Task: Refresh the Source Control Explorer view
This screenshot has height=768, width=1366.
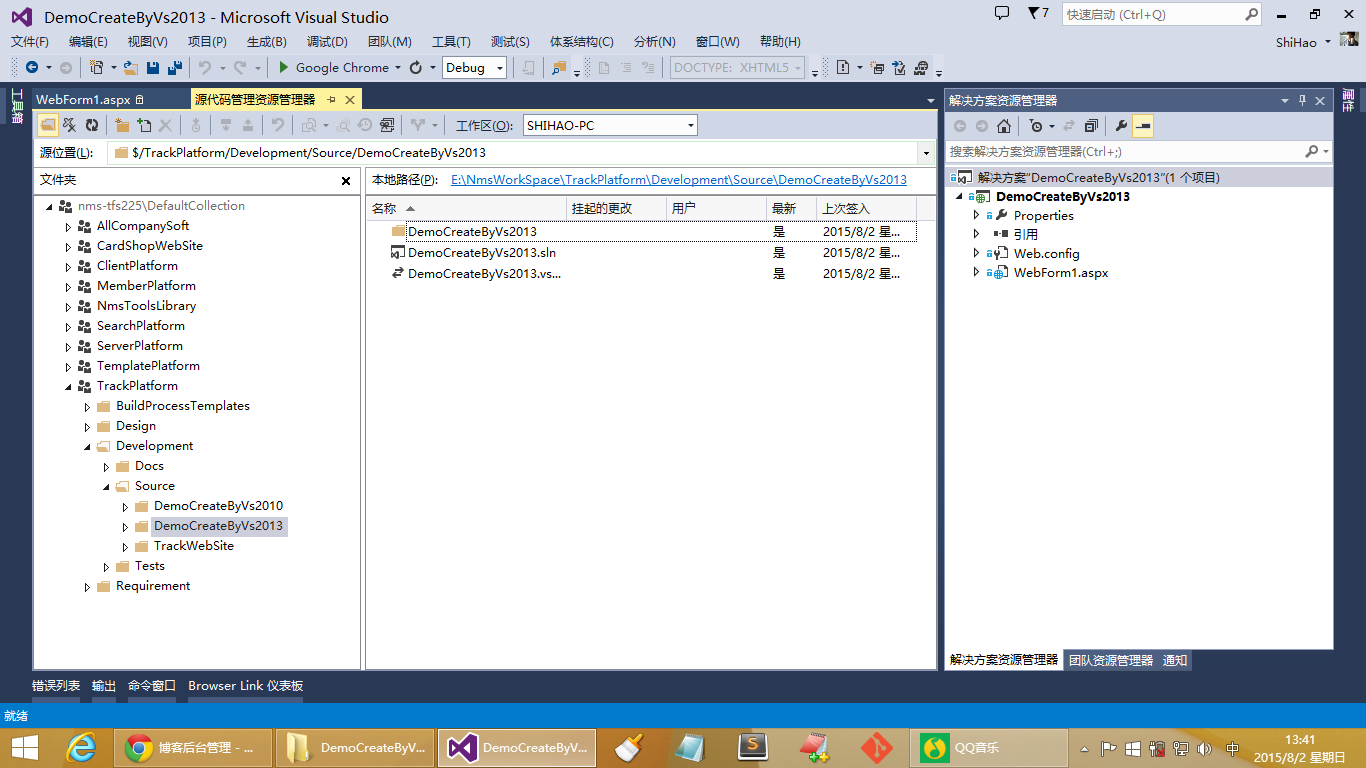Action: pos(92,125)
